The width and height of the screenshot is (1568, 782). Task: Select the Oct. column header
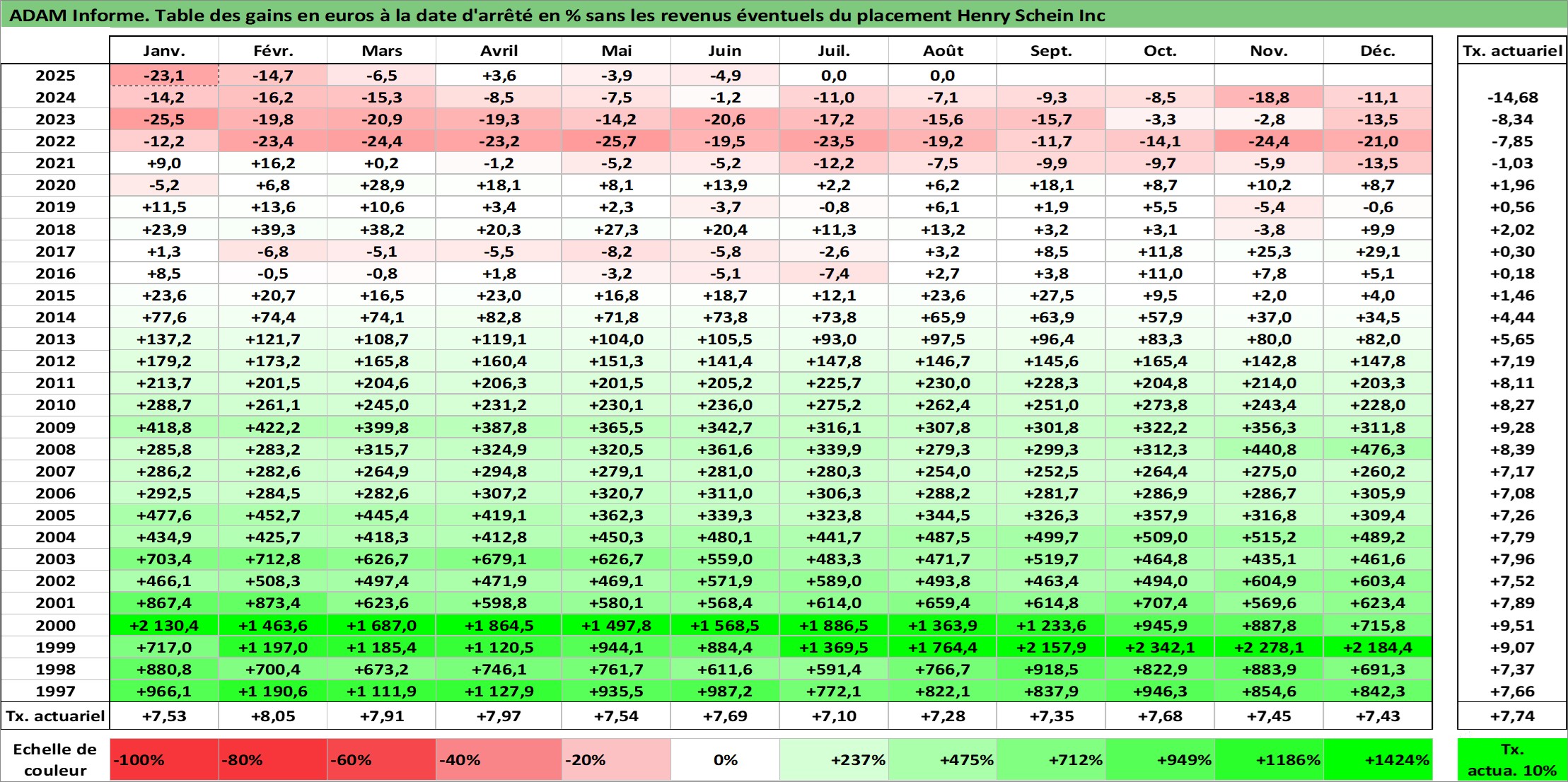pos(1161,51)
